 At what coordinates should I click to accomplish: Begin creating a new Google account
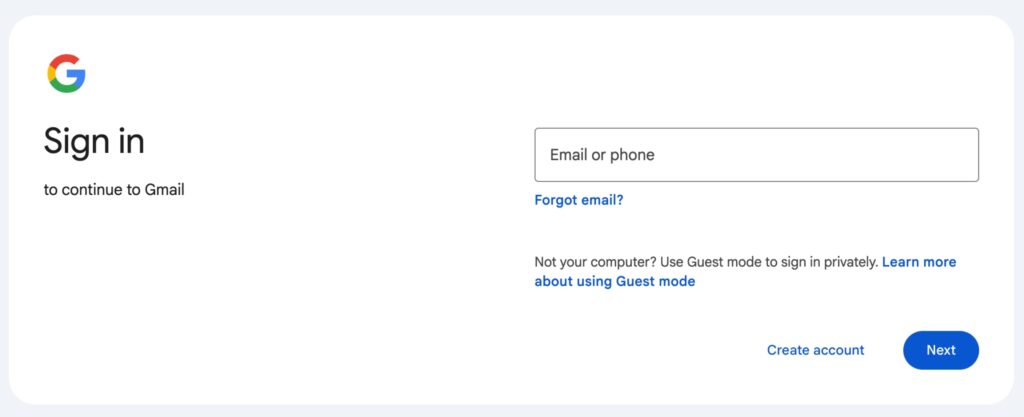tap(815, 350)
